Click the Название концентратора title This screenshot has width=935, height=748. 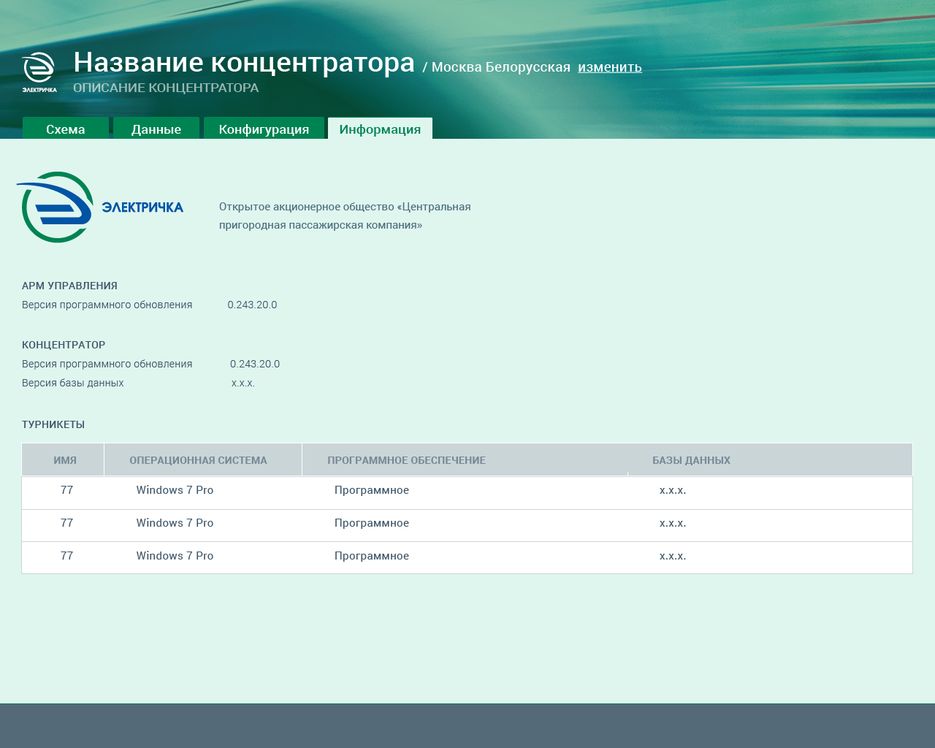coord(244,62)
